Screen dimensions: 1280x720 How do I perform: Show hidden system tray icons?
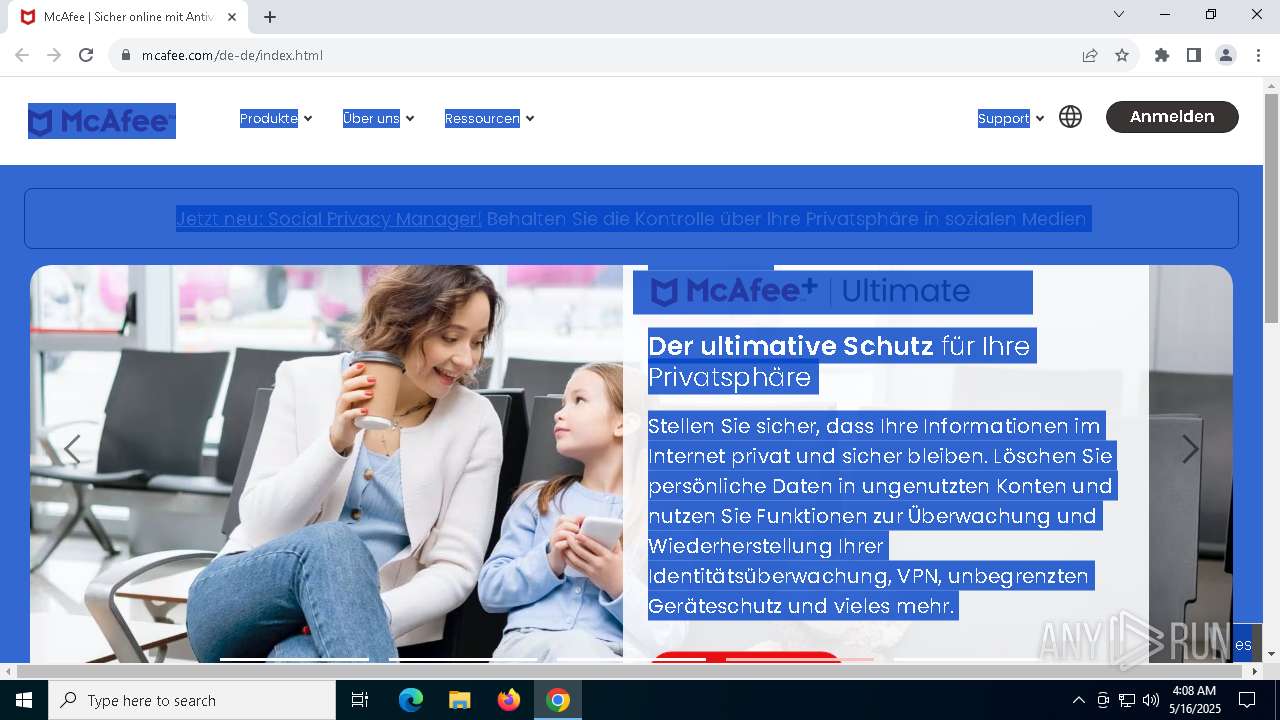click(x=1078, y=700)
